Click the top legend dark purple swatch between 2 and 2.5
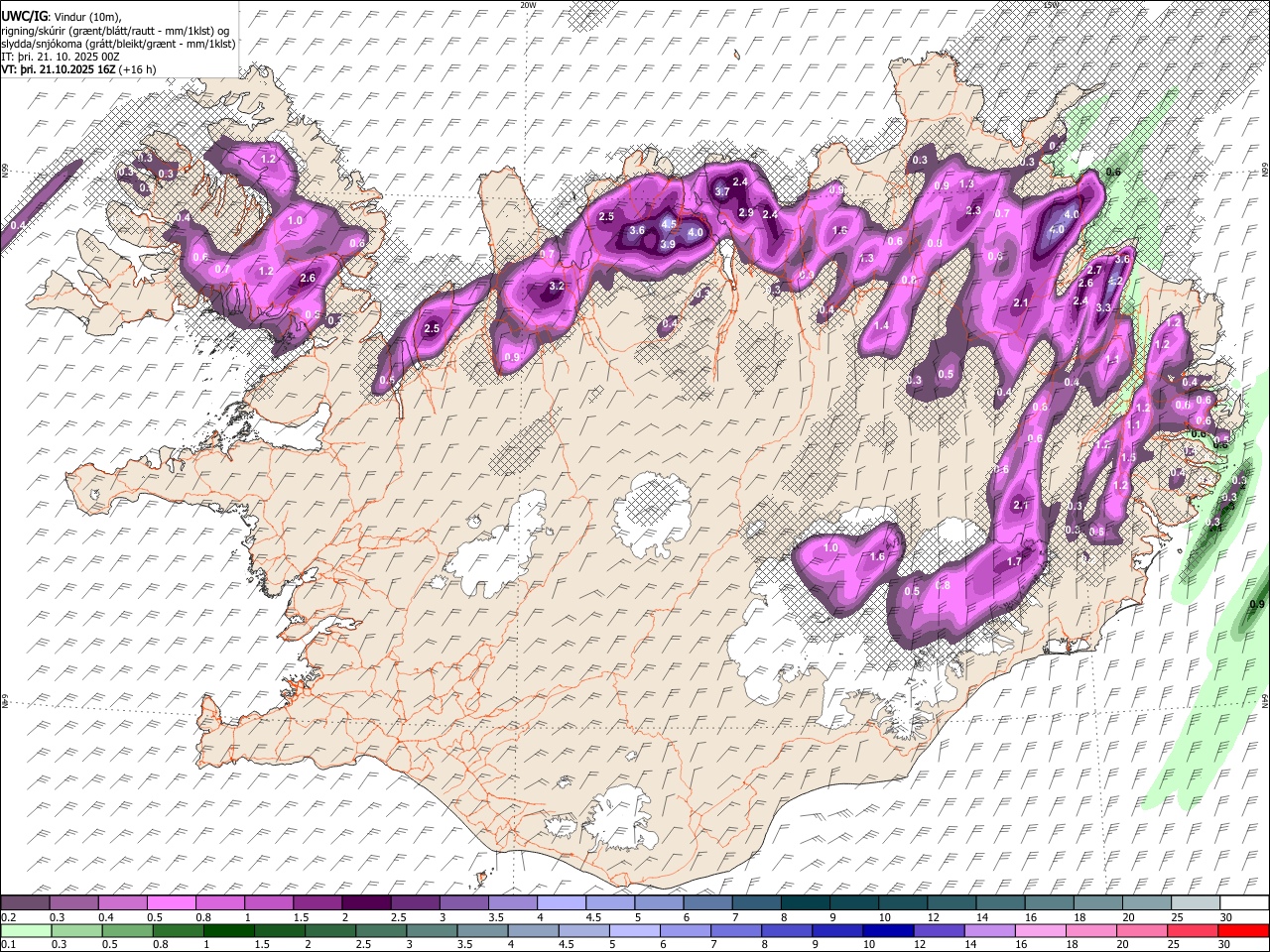Screen dimensions: 1270x952 pos(366,903)
